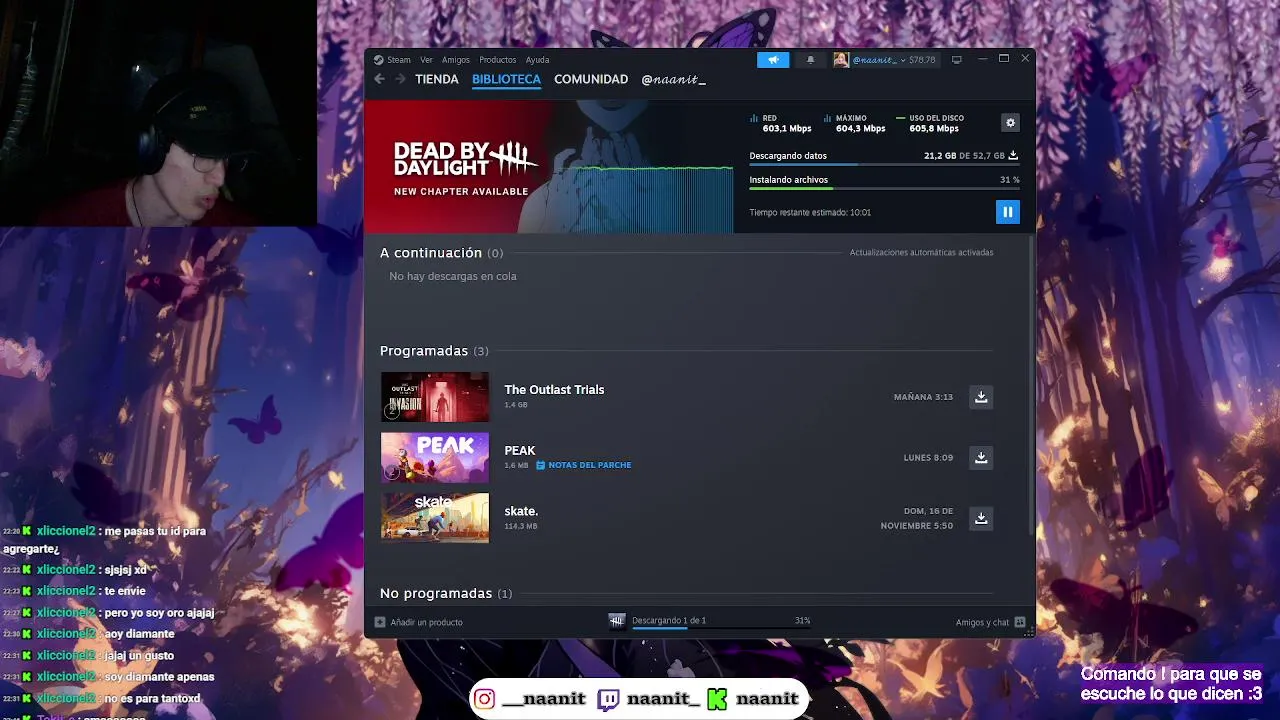Click the Descargando 1 de 1 status

(669, 620)
